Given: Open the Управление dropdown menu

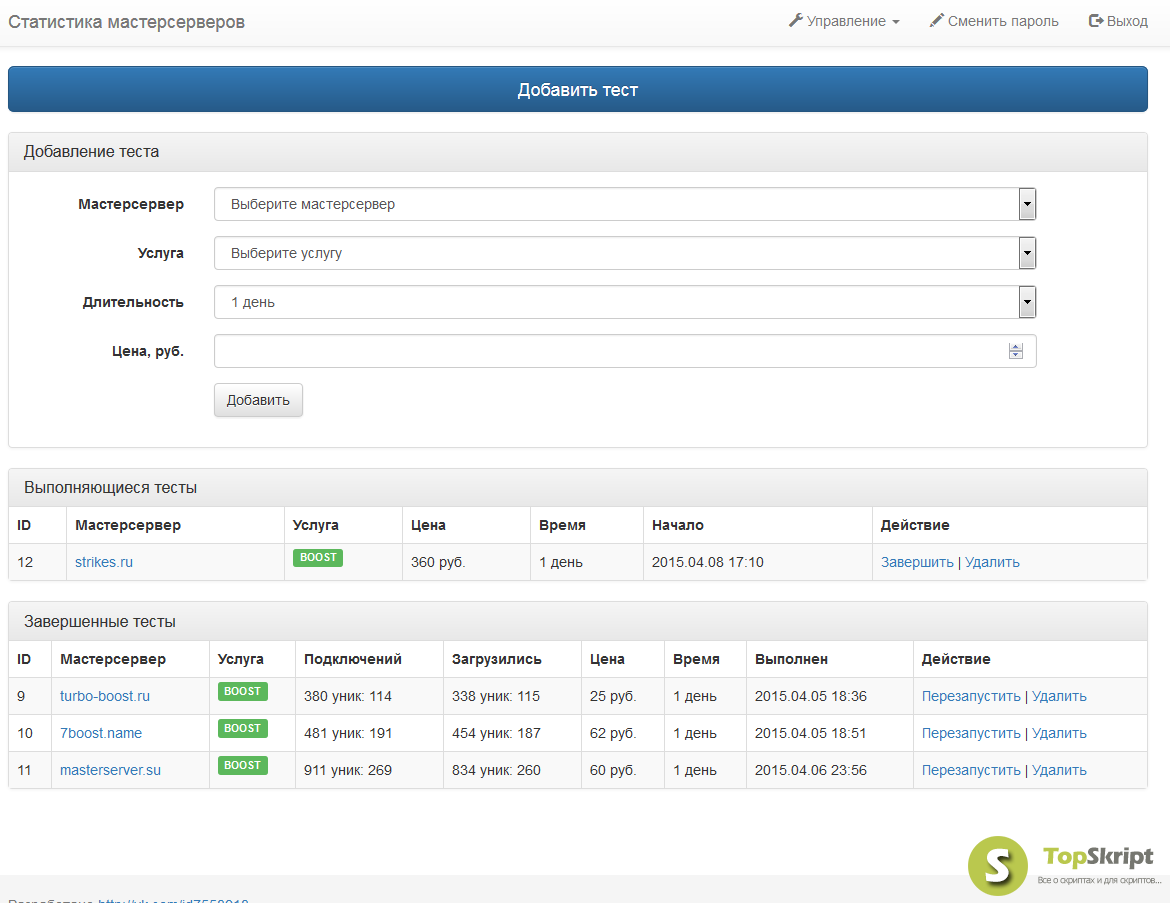Looking at the screenshot, I should click(844, 22).
